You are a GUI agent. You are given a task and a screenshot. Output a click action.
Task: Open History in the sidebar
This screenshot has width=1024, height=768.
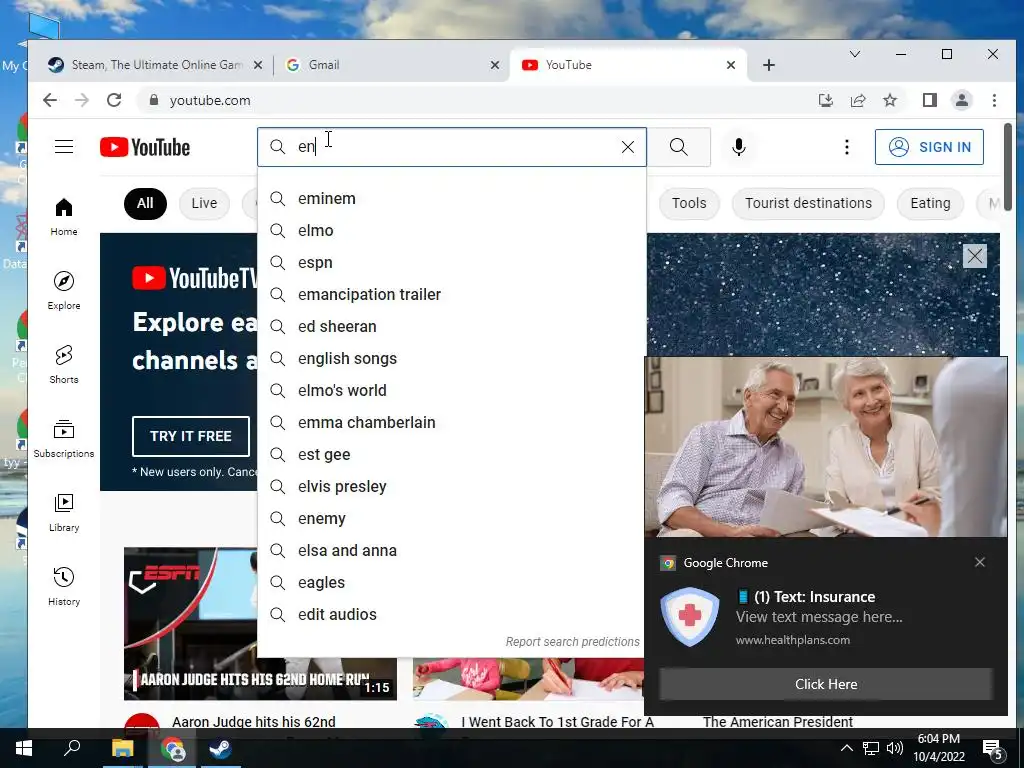[x=64, y=586]
